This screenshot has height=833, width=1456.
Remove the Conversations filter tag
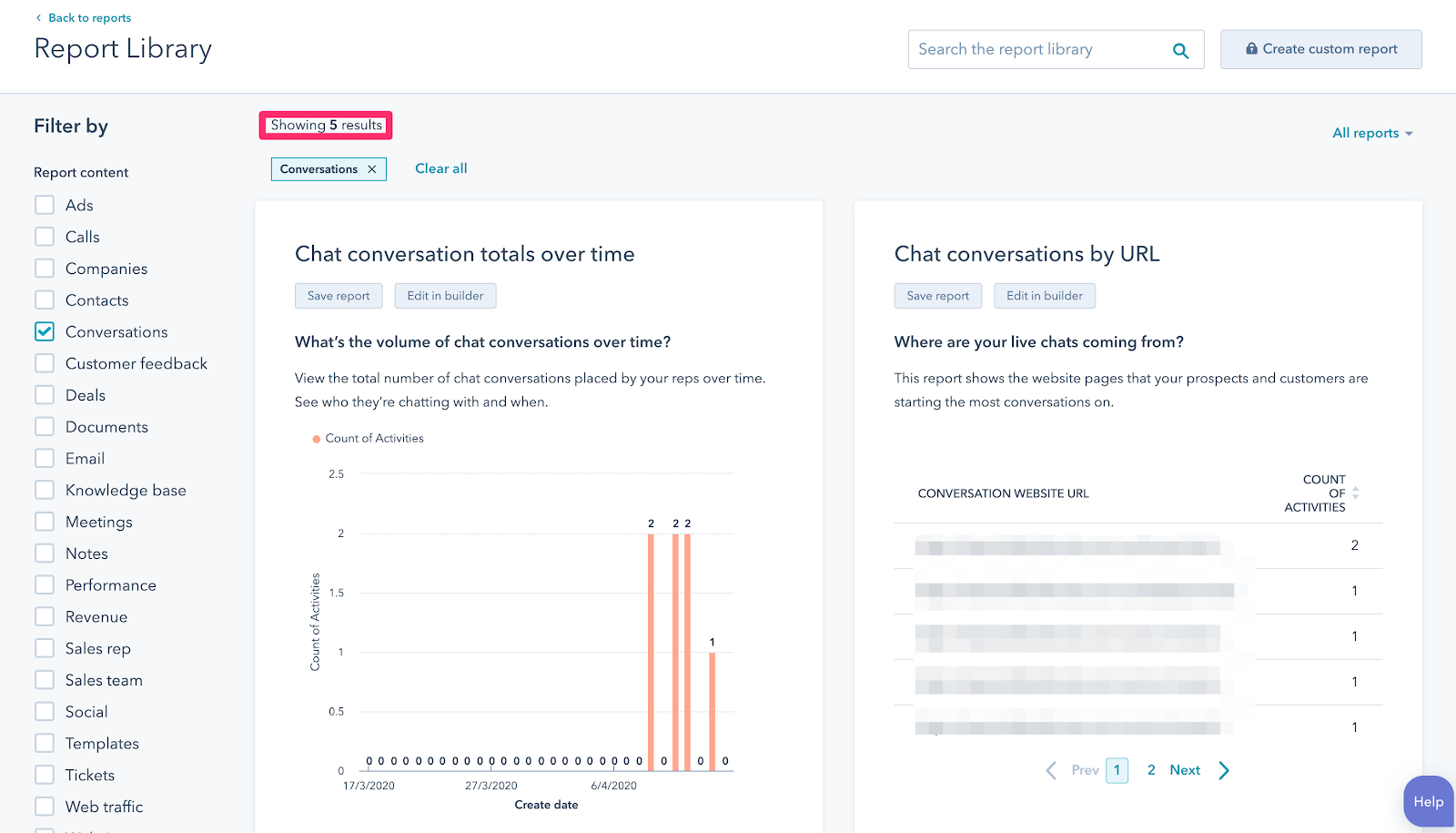click(x=372, y=169)
